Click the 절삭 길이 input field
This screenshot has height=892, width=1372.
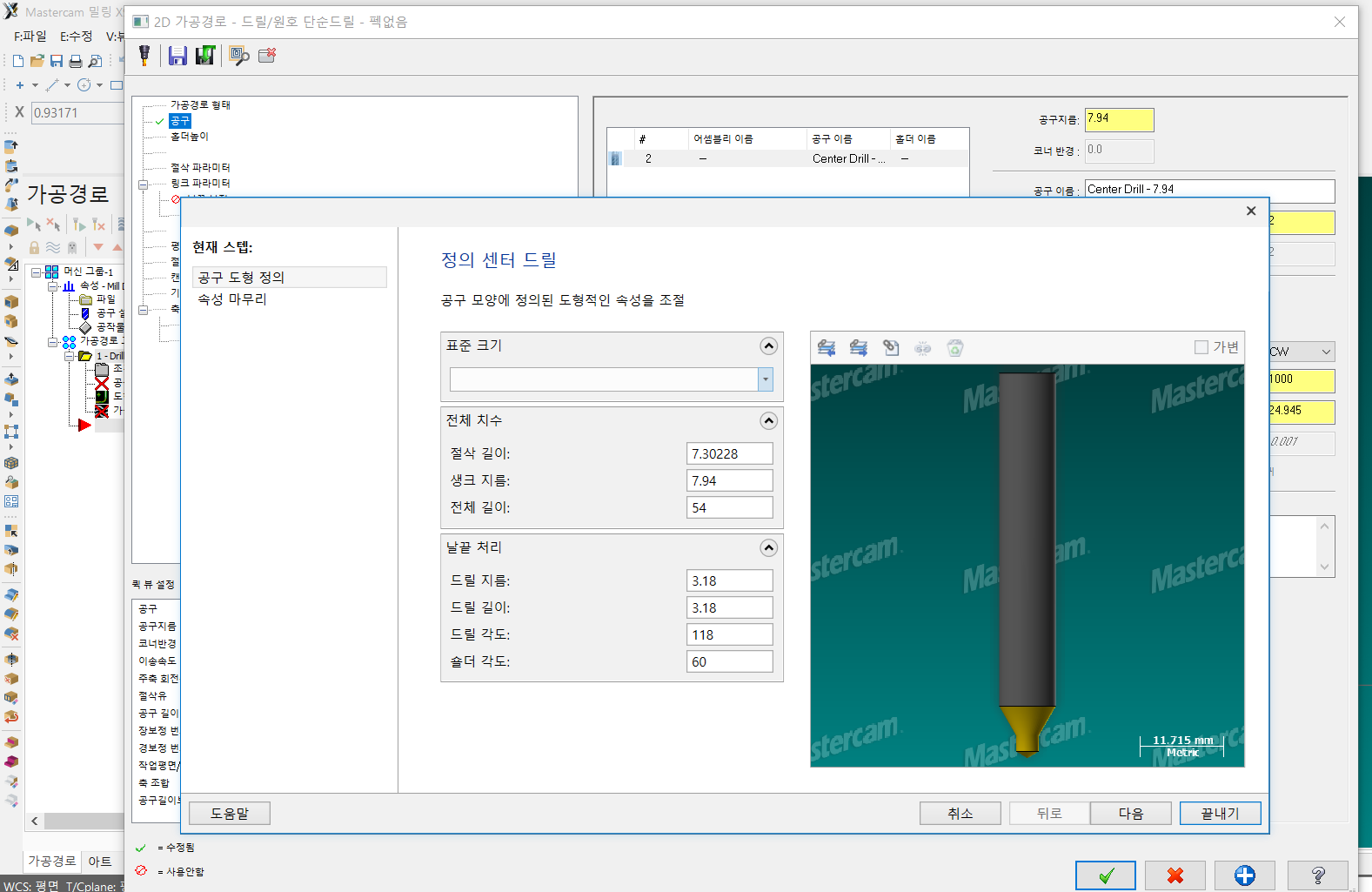click(730, 453)
